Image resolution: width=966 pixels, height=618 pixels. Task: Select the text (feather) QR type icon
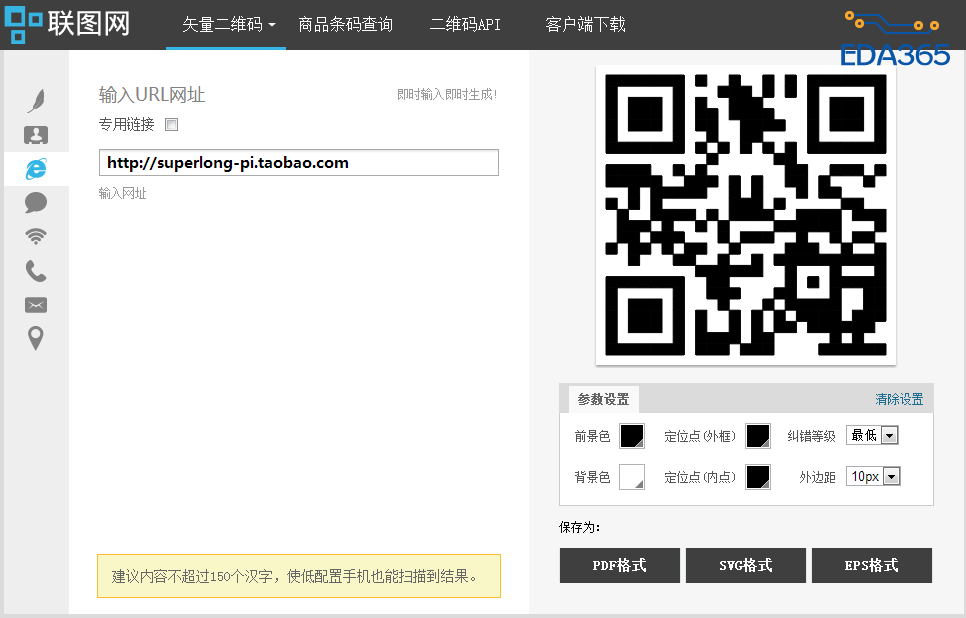(36, 101)
